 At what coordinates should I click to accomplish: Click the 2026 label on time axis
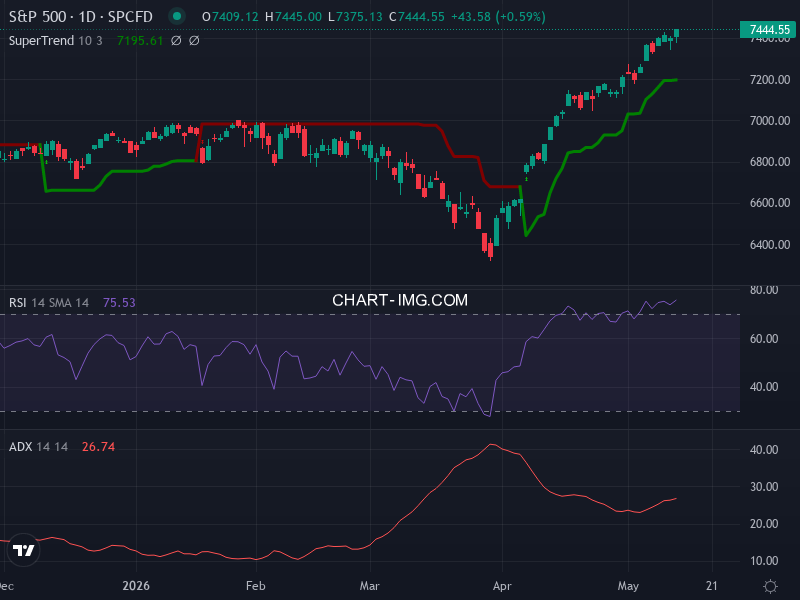[x=136, y=586]
